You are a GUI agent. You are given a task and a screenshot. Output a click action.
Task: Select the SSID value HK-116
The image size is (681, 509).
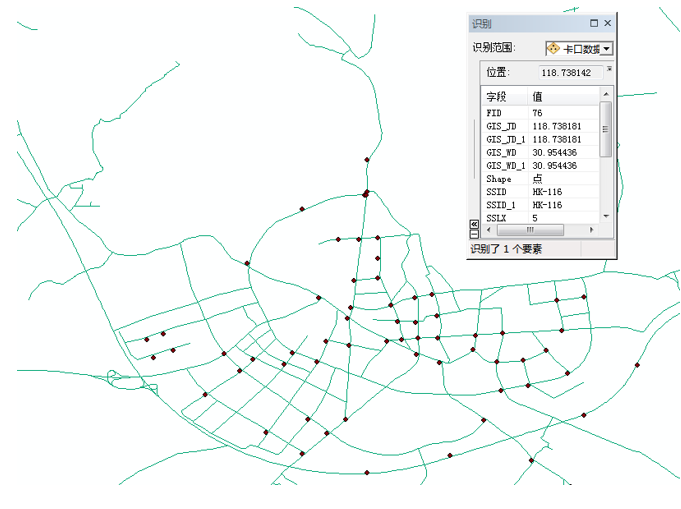(x=547, y=192)
